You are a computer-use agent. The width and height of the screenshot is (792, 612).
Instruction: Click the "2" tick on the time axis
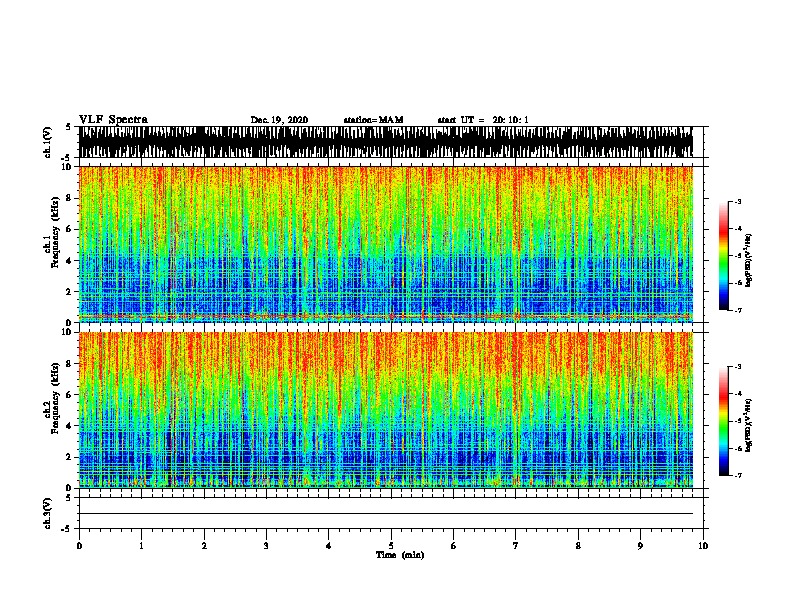[x=204, y=546]
